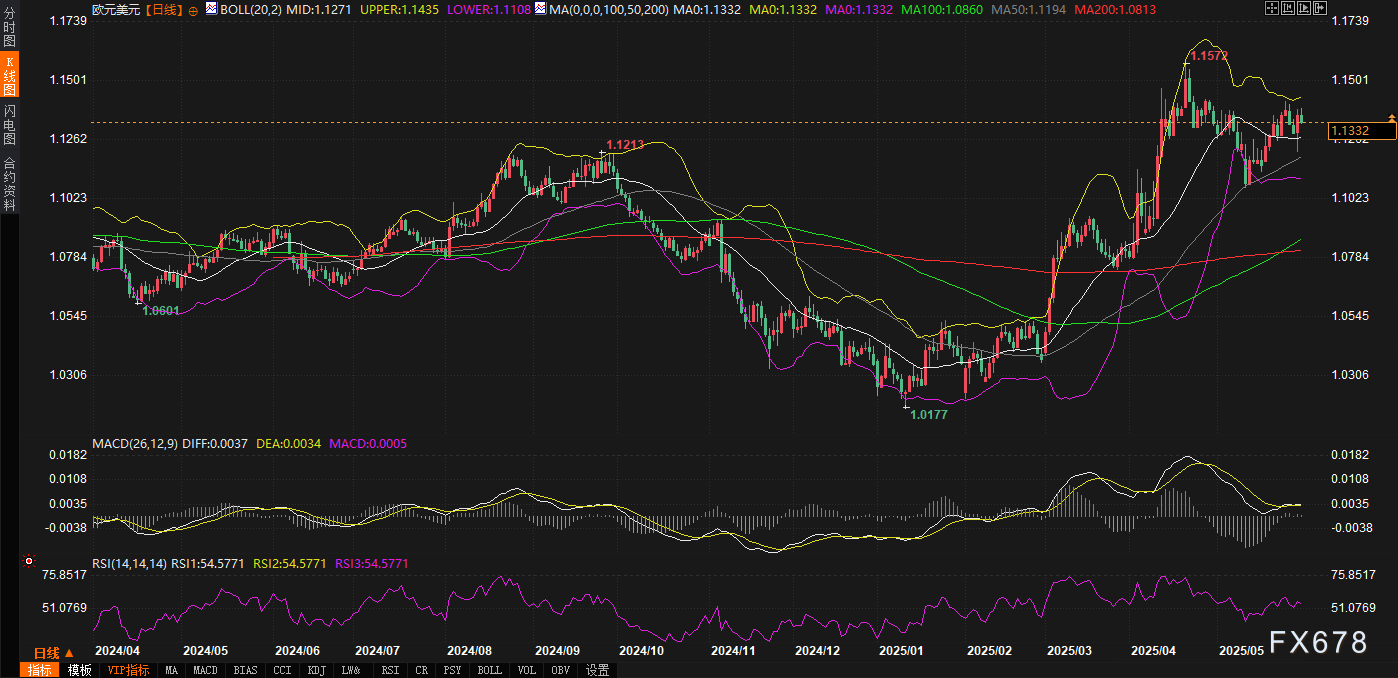Click the VIP指标 button
Screen dimensions: 1398x678
[x=128, y=670]
